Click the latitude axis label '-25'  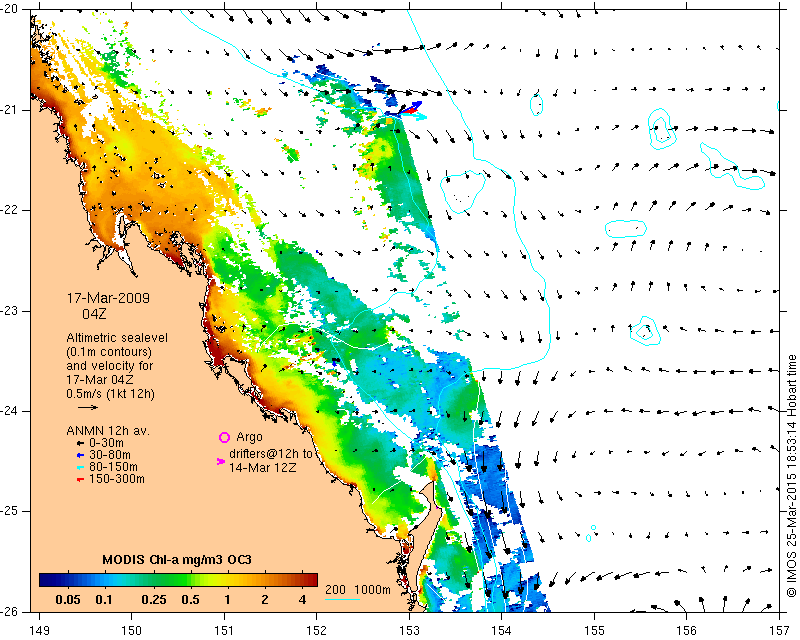8,511
